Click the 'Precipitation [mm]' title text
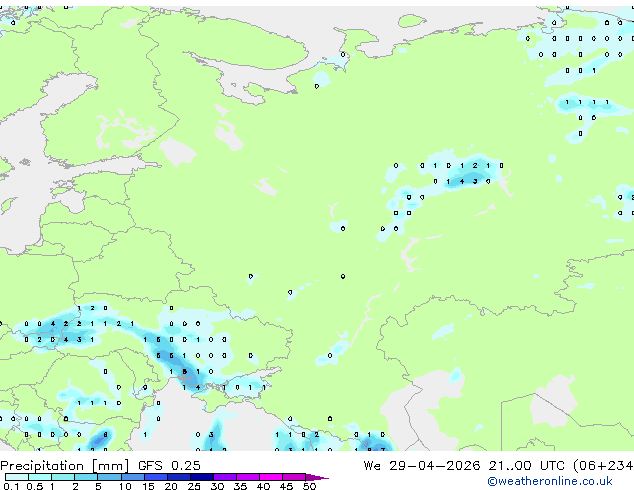The image size is (634, 490). [65, 466]
